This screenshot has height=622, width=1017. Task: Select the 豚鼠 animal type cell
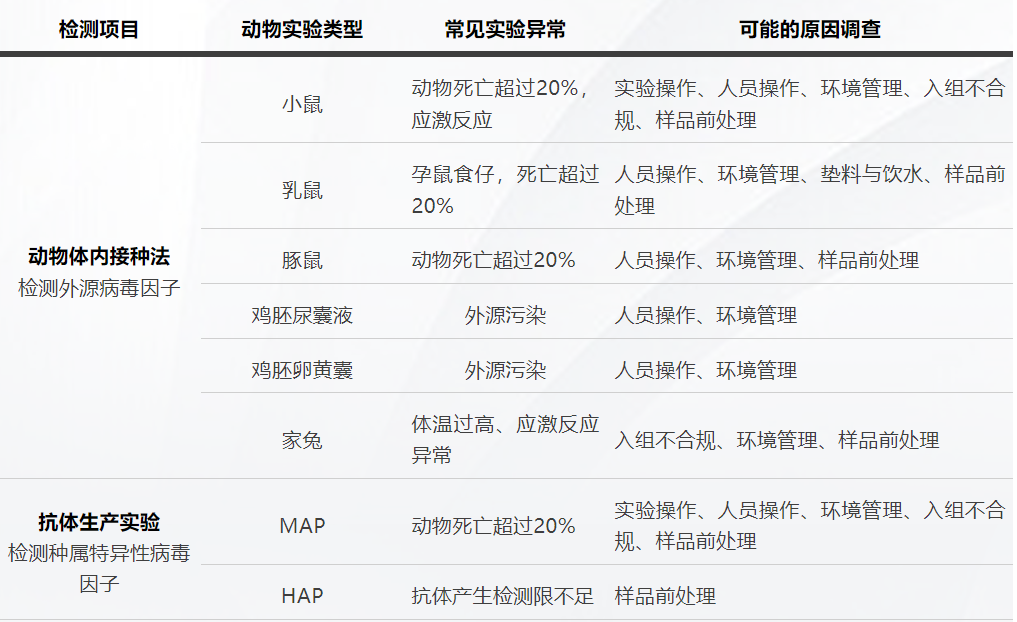[302, 260]
